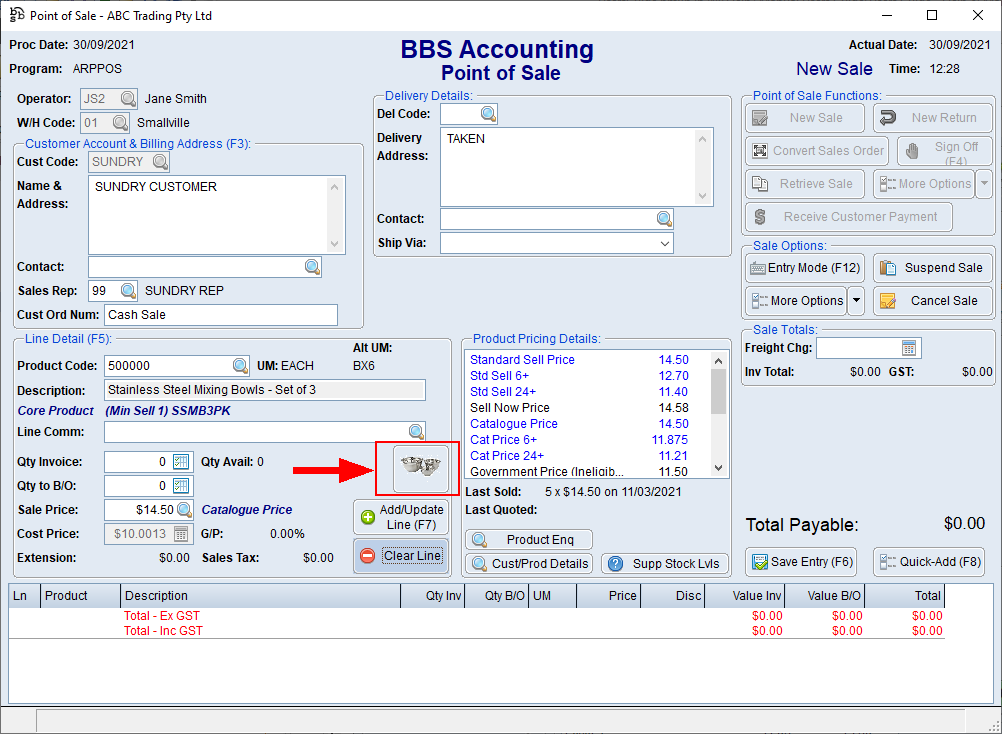This screenshot has height=734, width=1002.
Task: Click the Delivery Contact search magnifier
Action: (x=663, y=218)
